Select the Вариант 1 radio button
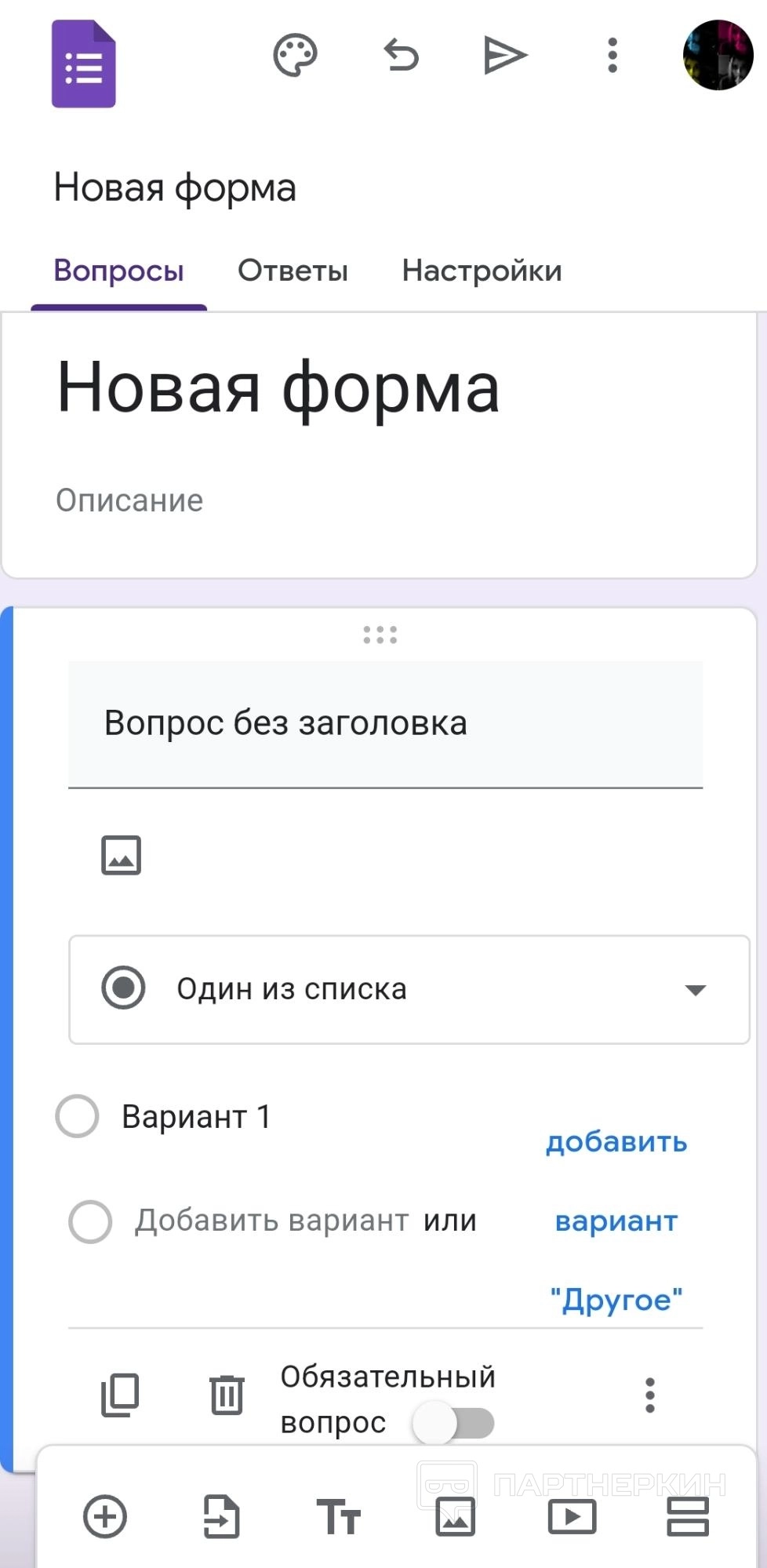 (77, 1116)
